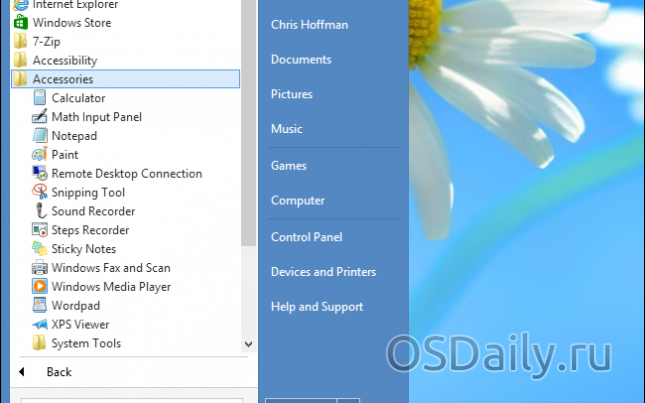Open XPS Viewer icon
Viewport: 645px width, 403px height.
[x=40, y=324]
